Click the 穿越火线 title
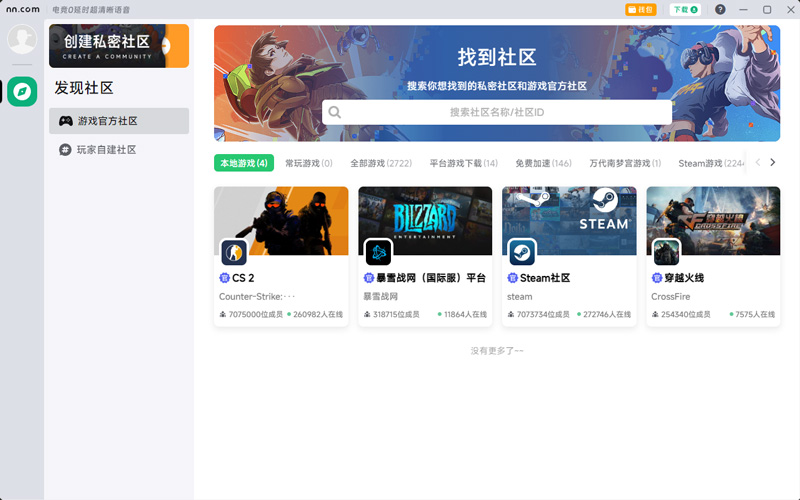 click(684, 278)
